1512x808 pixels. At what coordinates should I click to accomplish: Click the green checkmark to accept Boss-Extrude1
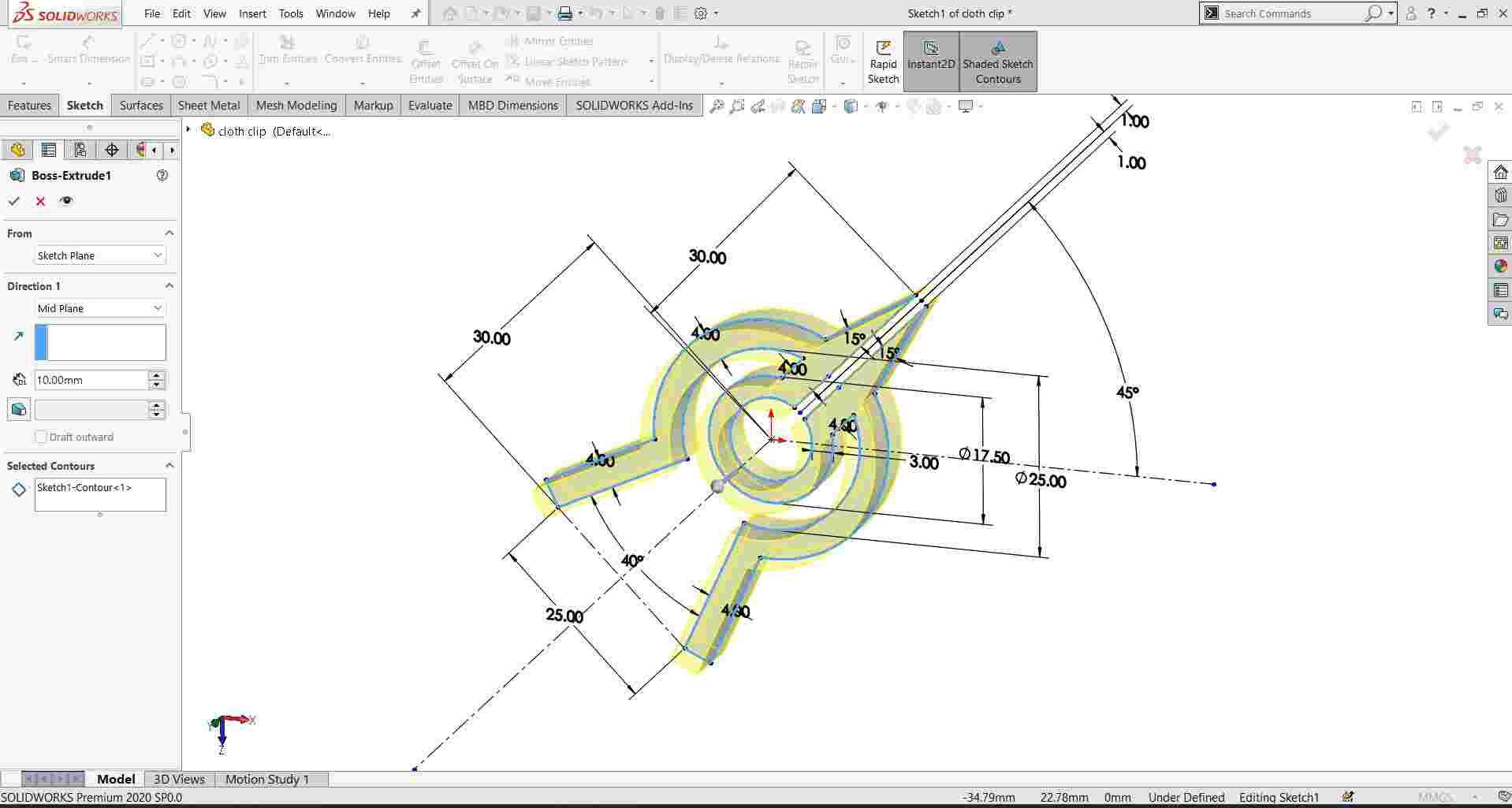(x=14, y=201)
